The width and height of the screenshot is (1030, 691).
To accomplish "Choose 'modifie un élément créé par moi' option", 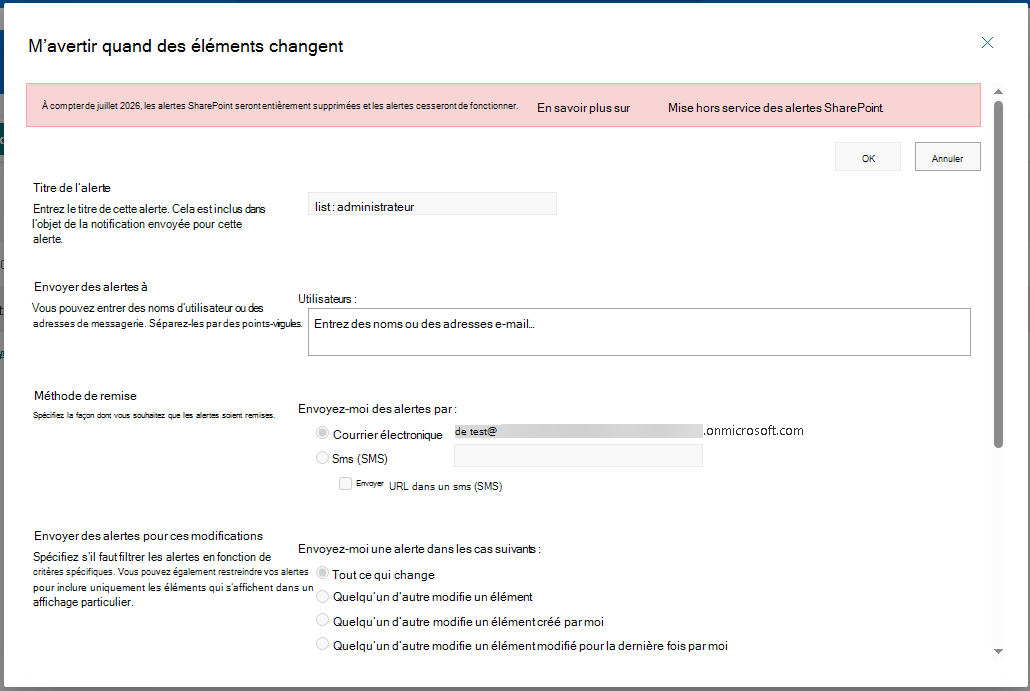I will point(322,619).
